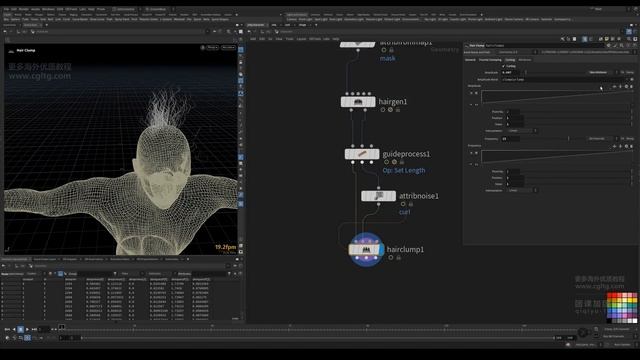
Task: Click the Spot Light shelf tool
Action: coord(321,19)
